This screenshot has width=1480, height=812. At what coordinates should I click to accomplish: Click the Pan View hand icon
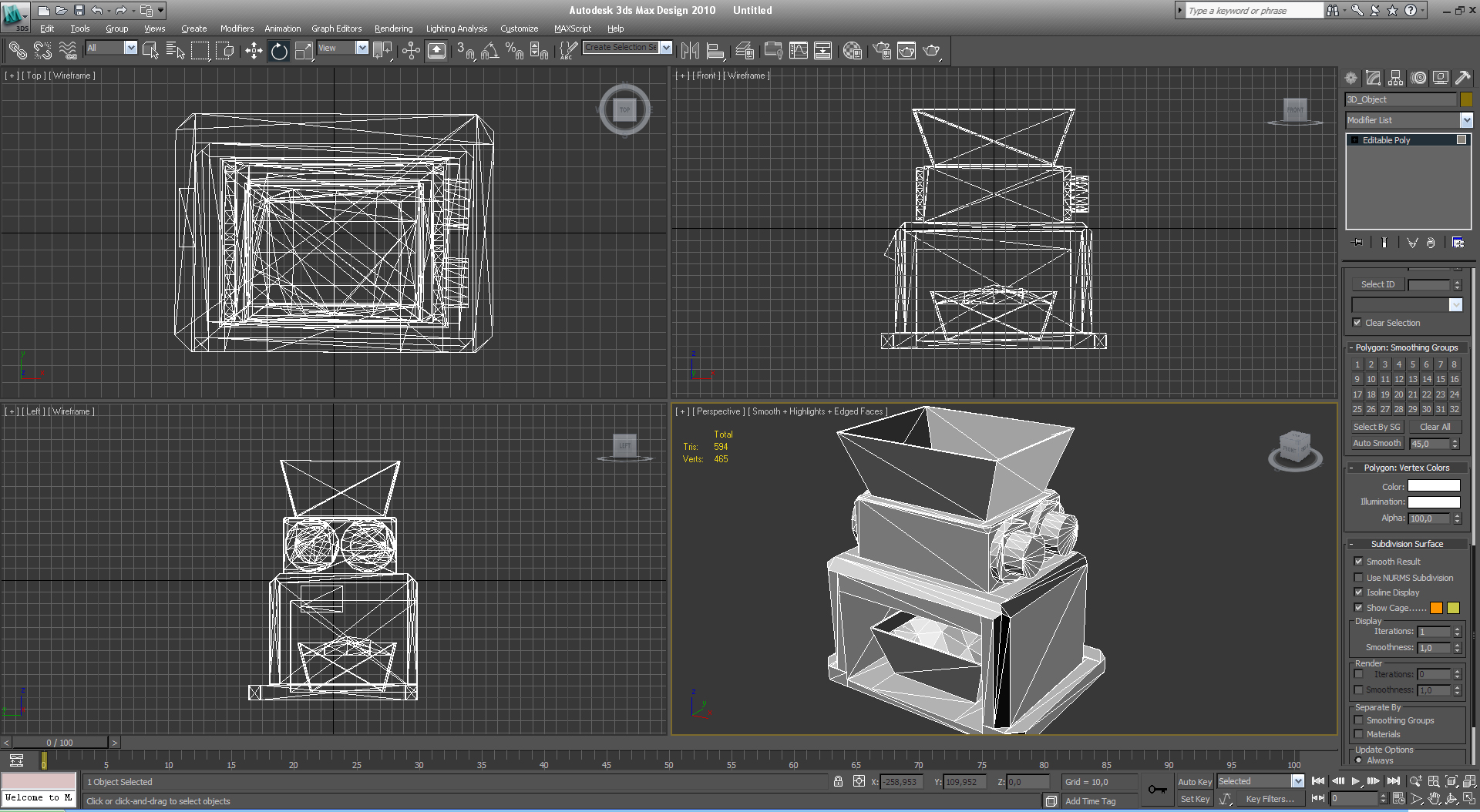pos(1434,799)
